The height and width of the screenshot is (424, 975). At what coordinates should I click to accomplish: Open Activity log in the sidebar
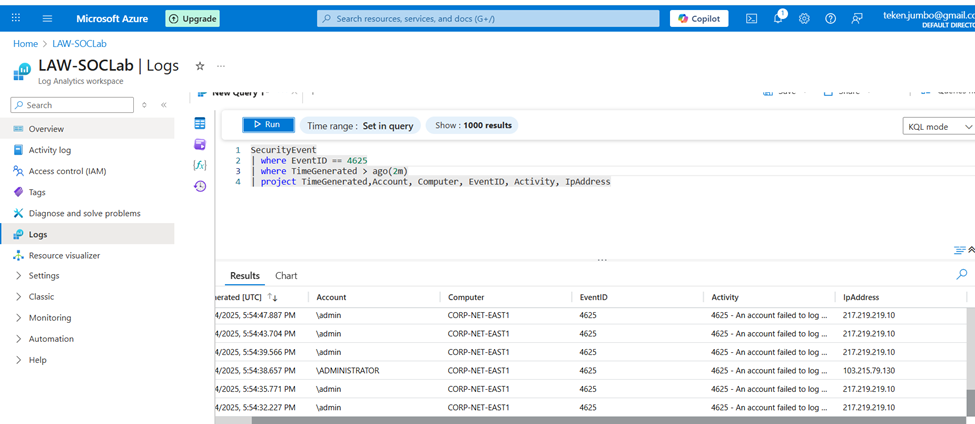87,150
